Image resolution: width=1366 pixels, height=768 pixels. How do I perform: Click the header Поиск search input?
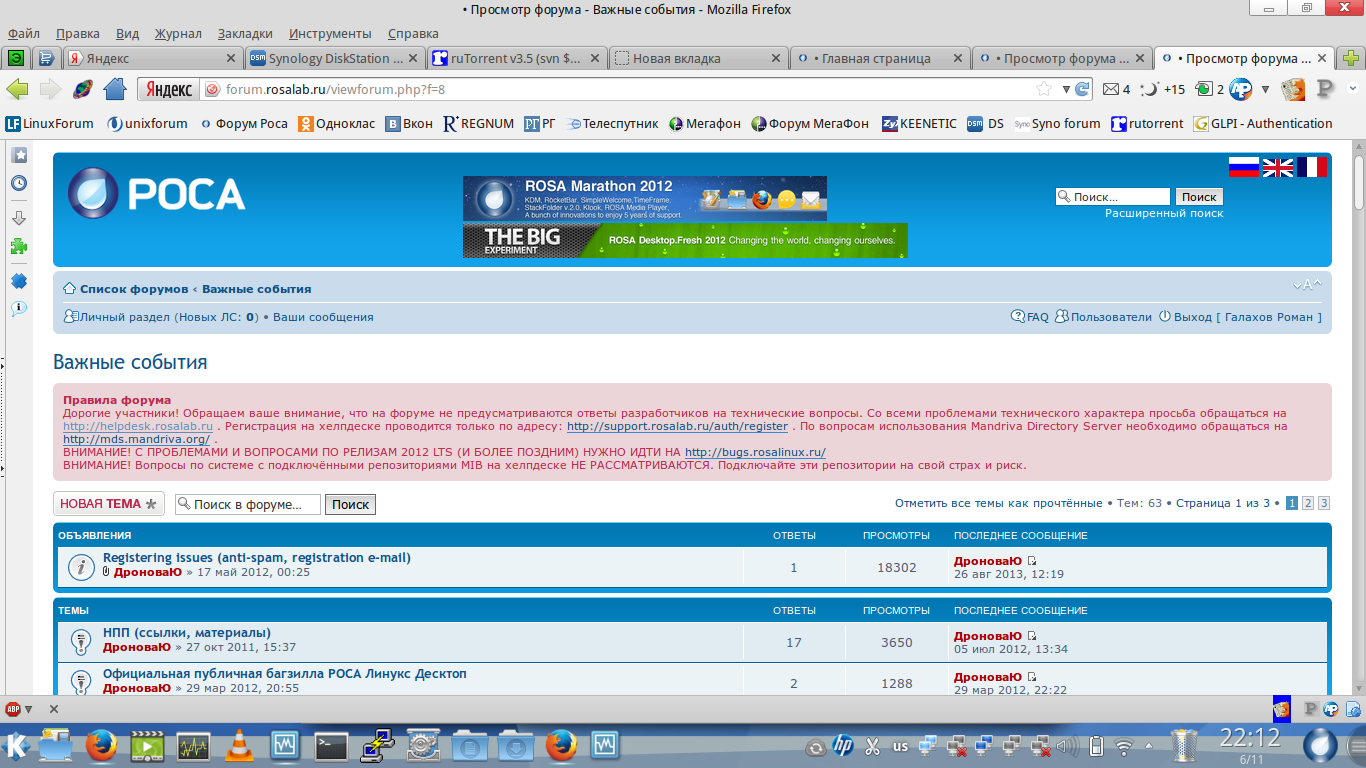click(x=1113, y=197)
